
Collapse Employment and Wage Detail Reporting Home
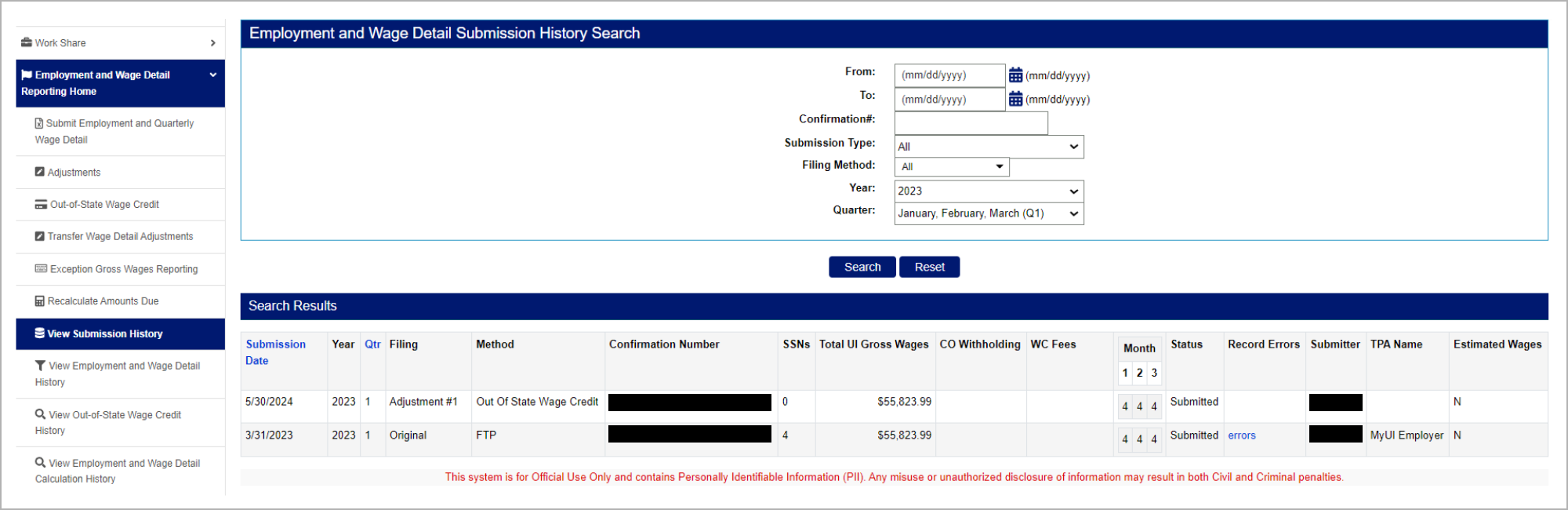point(212,75)
